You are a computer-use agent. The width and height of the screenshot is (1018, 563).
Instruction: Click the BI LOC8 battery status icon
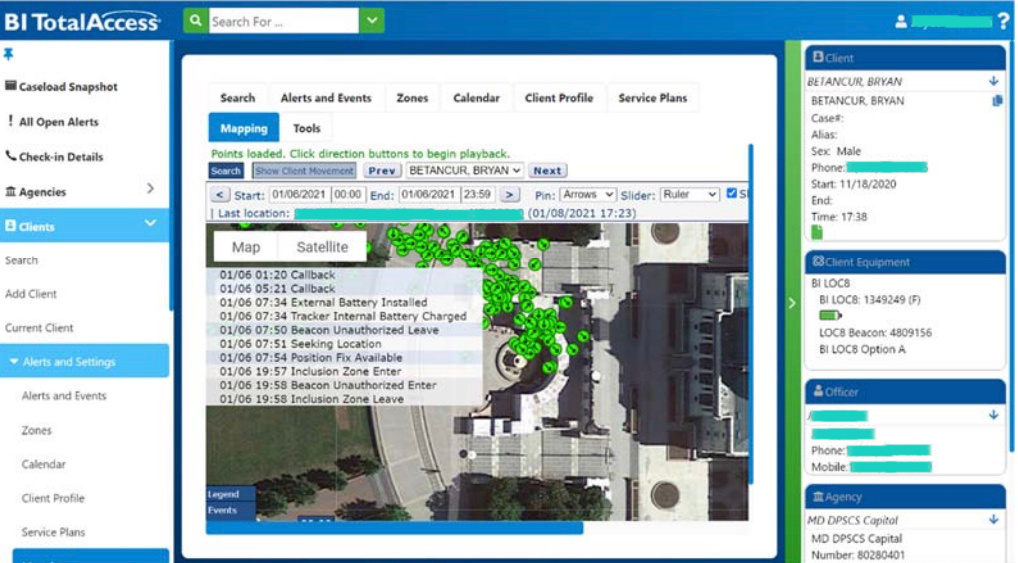point(830,316)
